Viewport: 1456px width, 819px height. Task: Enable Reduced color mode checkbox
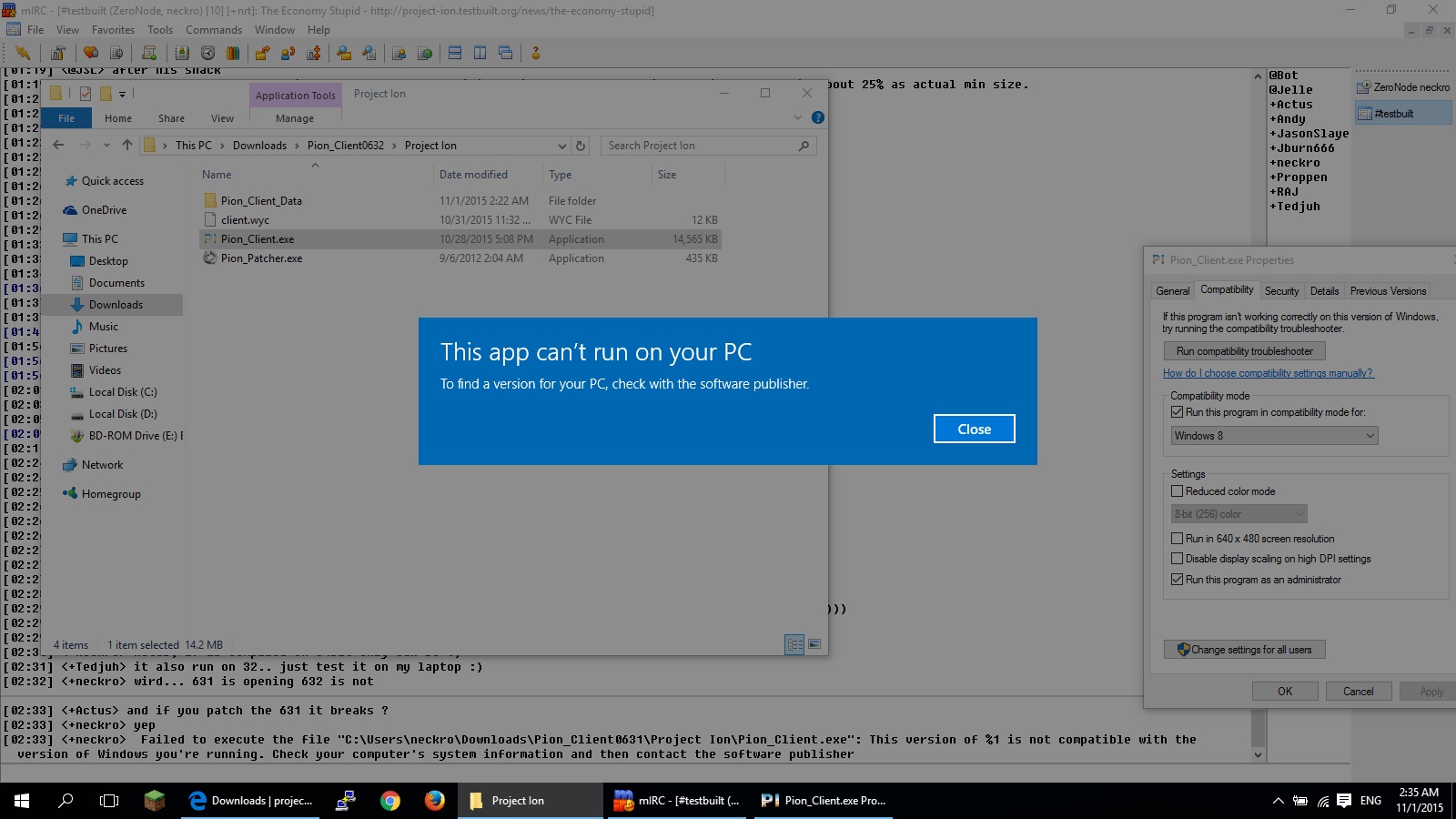click(1177, 491)
